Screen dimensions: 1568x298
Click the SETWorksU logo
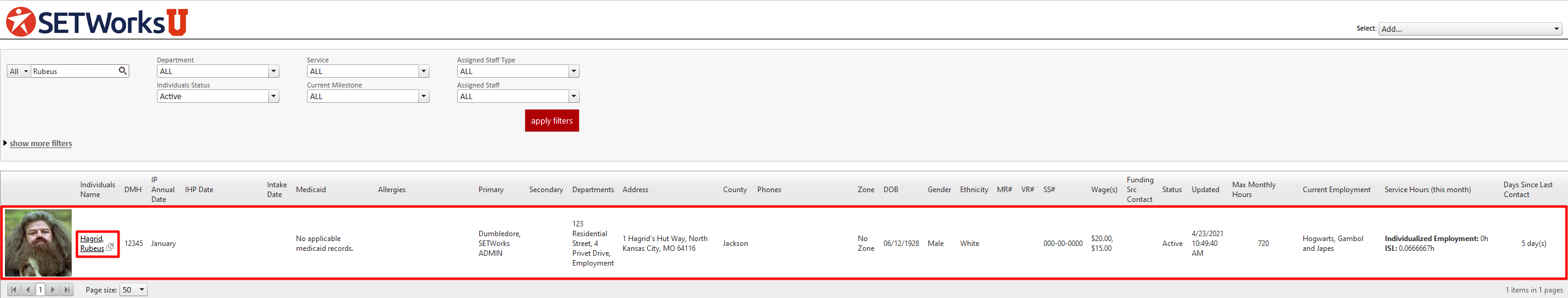click(x=97, y=21)
